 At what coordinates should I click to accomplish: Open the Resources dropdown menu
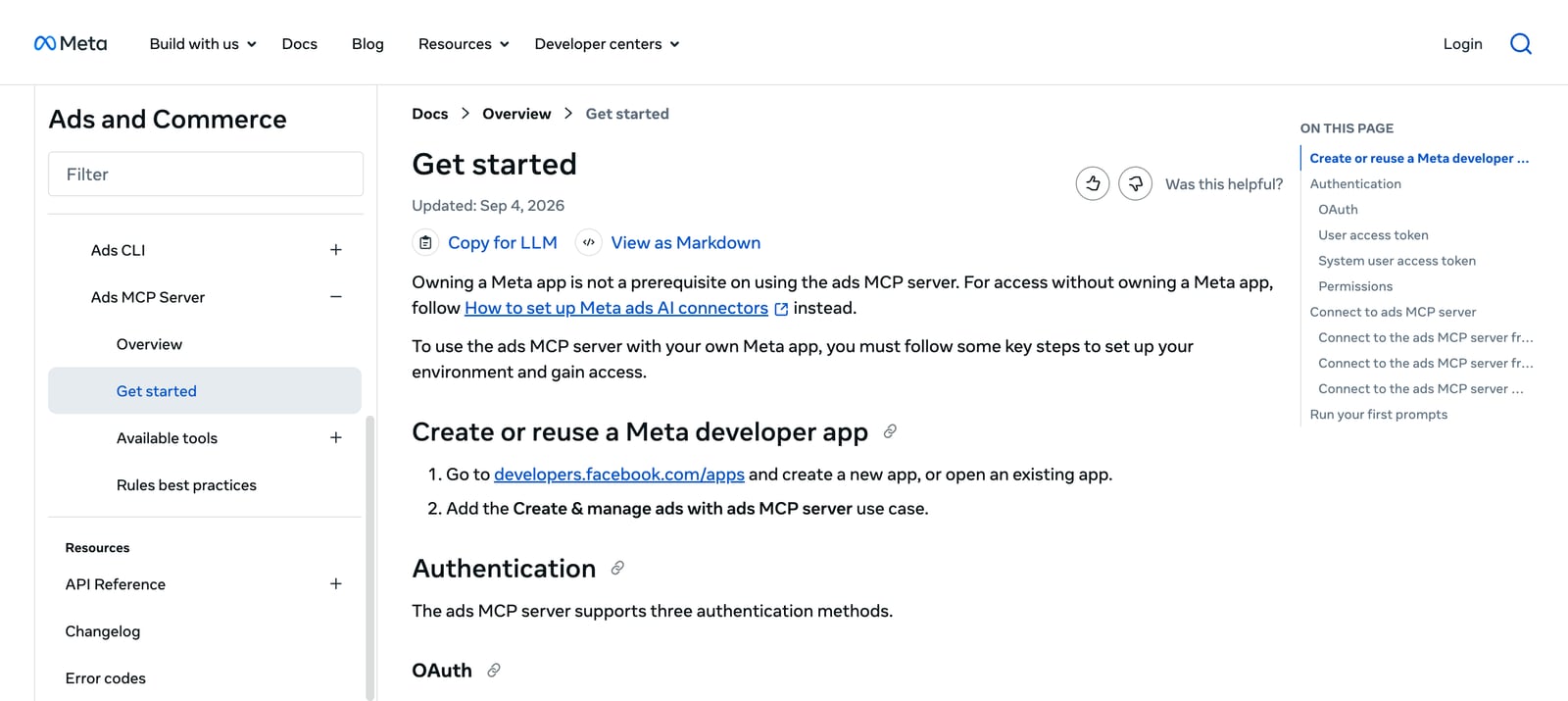coord(464,43)
